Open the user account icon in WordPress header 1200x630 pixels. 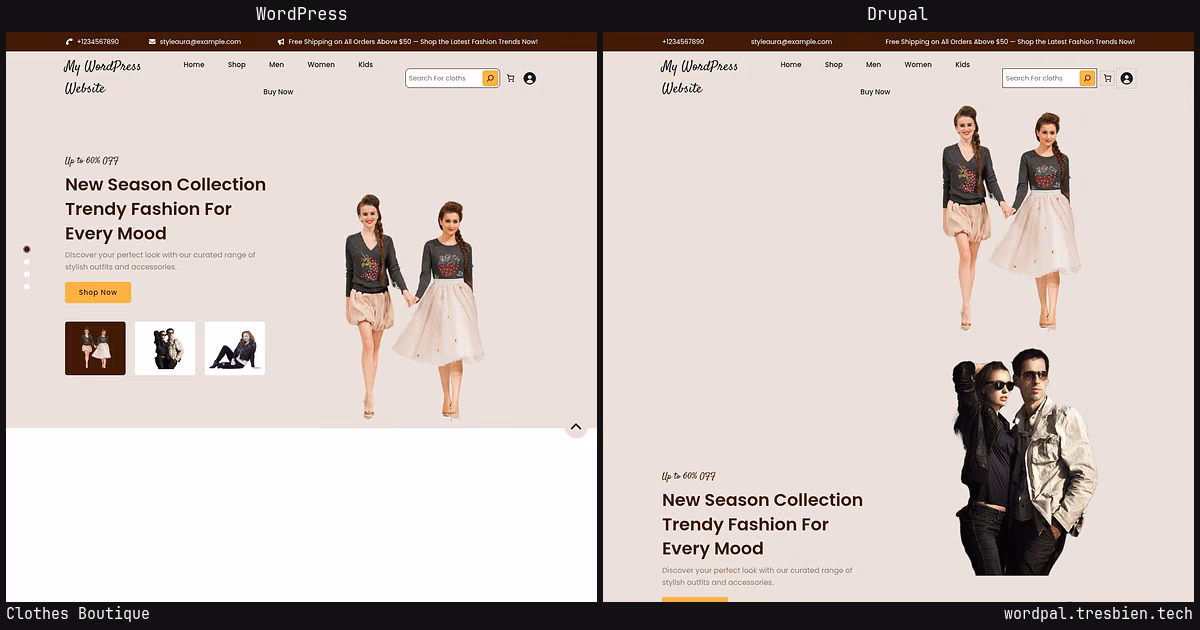click(x=530, y=78)
